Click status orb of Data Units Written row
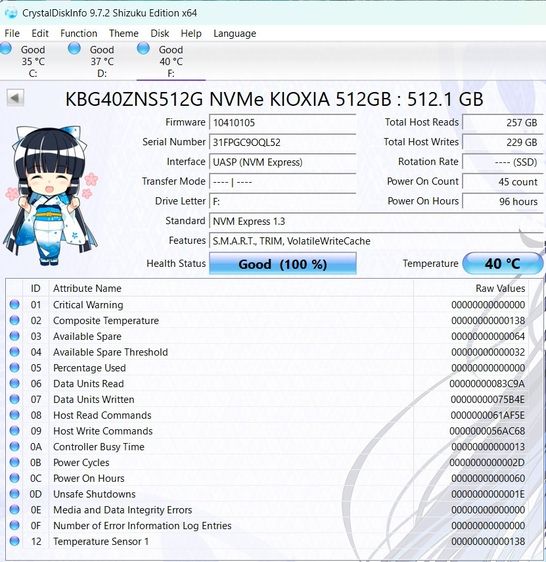Image resolution: width=546 pixels, height=562 pixels. (x=14, y=399)
